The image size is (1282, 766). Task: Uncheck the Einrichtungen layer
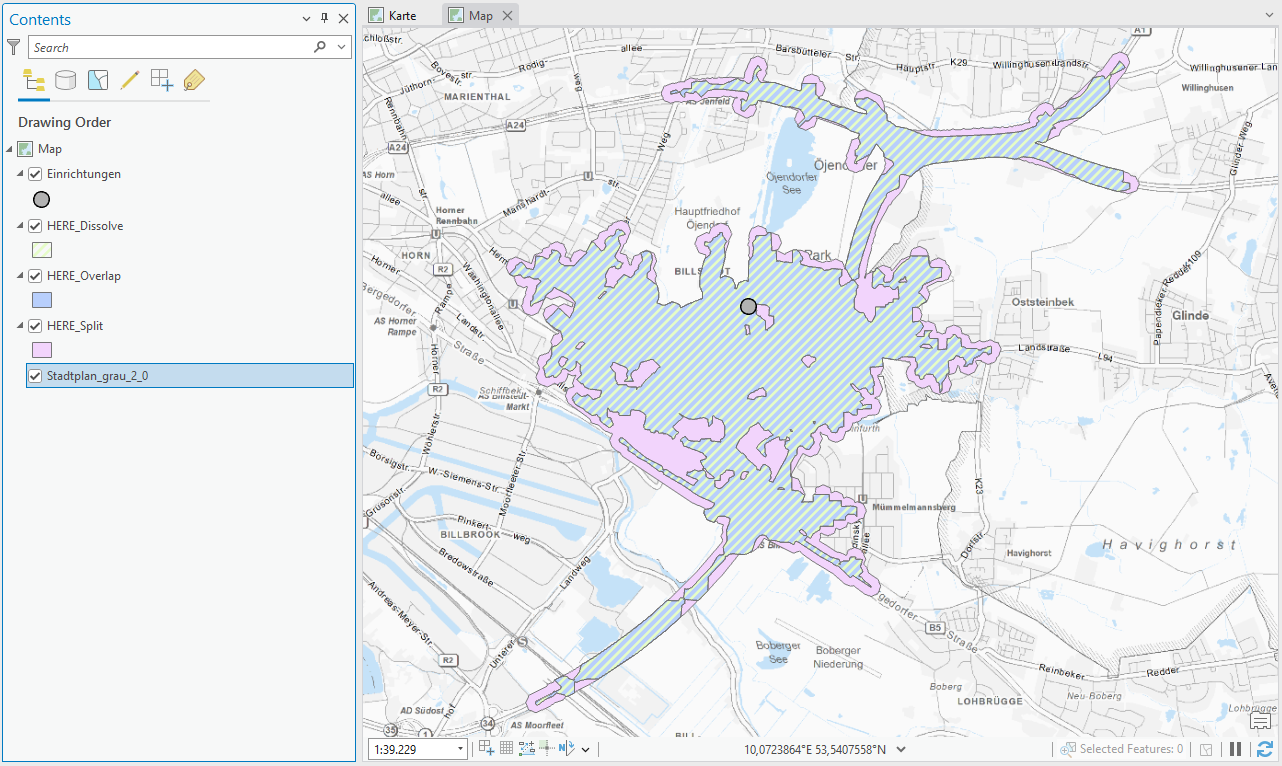pyautogui.click(x=35, y=174)
